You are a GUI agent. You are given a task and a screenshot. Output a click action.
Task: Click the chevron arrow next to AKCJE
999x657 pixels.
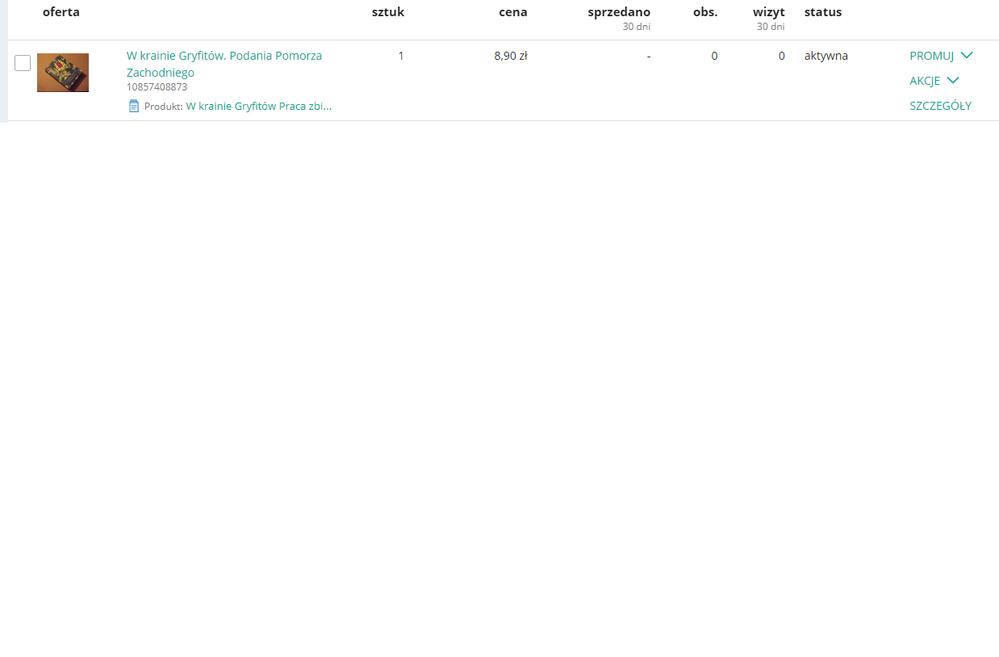click(952, 81)
